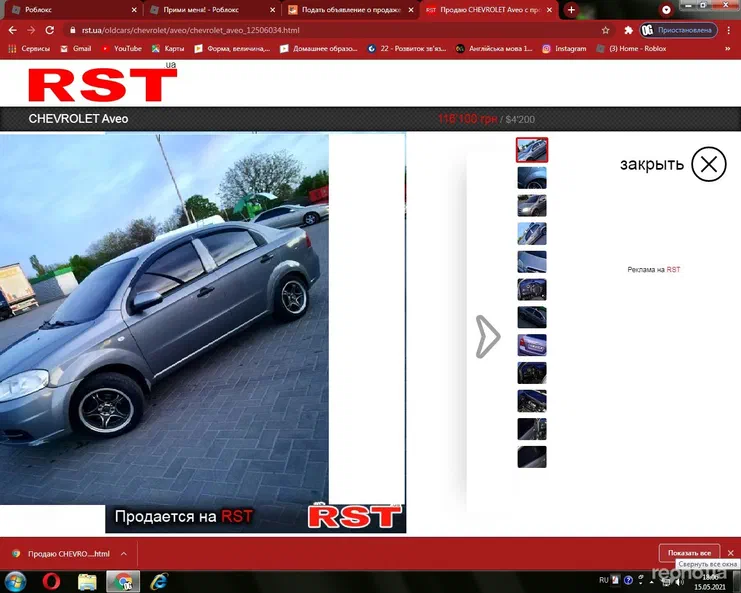Select the first highlighted car thumbnail
741x593 pixels.
[x=532, y=150]
